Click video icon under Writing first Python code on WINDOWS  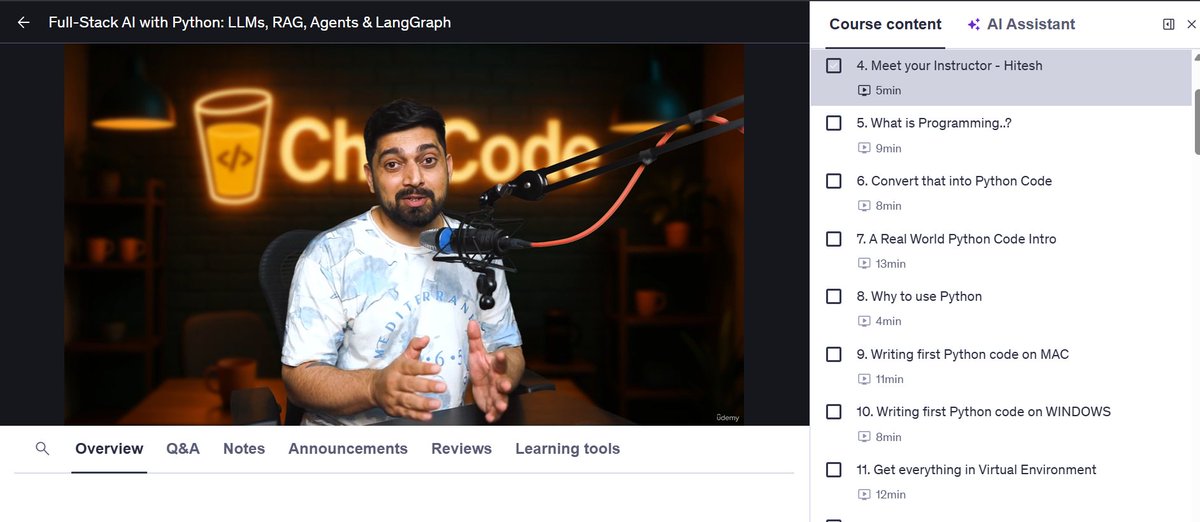click(x=864, y=437)
